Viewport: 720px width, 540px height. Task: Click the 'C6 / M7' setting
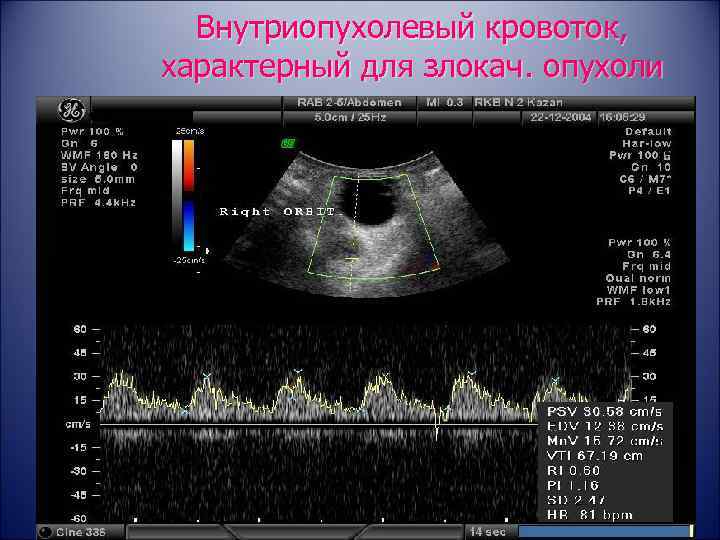pos(645,179)
